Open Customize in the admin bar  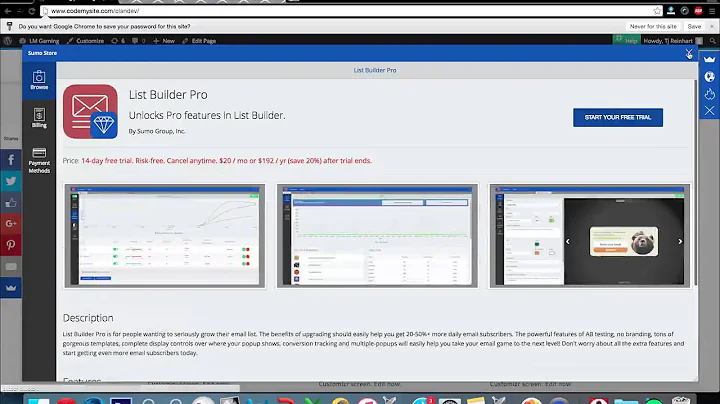(85, 41)
